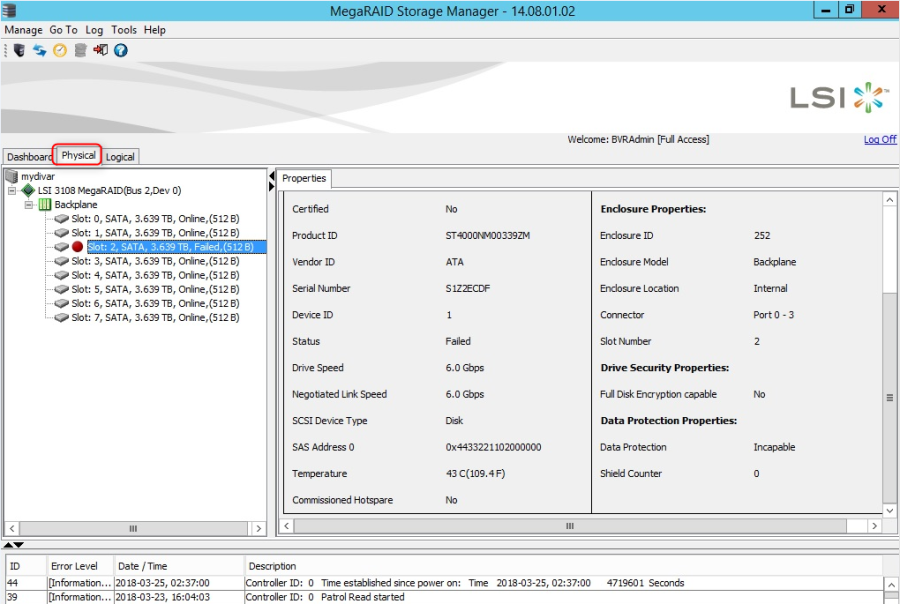Screen dimensions: 900x605
Task: Switch to the Logical tab
Action: click(120, 157)
